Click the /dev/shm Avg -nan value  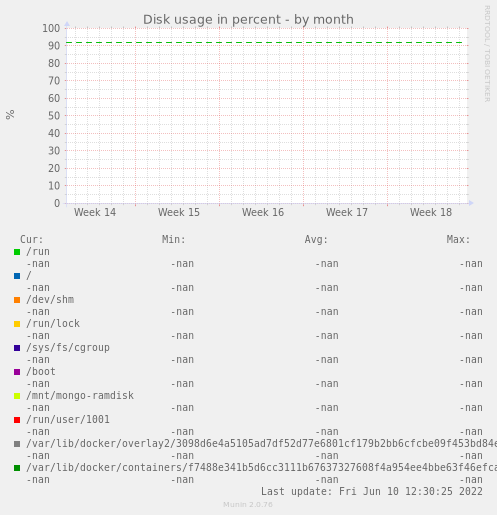pyautogui.click(x=327, y=312)
